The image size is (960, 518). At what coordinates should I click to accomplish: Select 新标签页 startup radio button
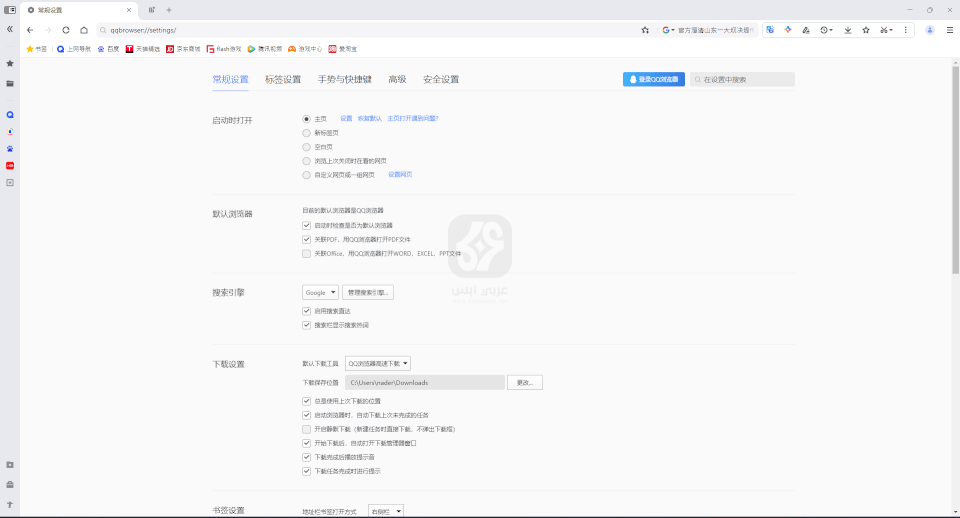click(306, 133)
